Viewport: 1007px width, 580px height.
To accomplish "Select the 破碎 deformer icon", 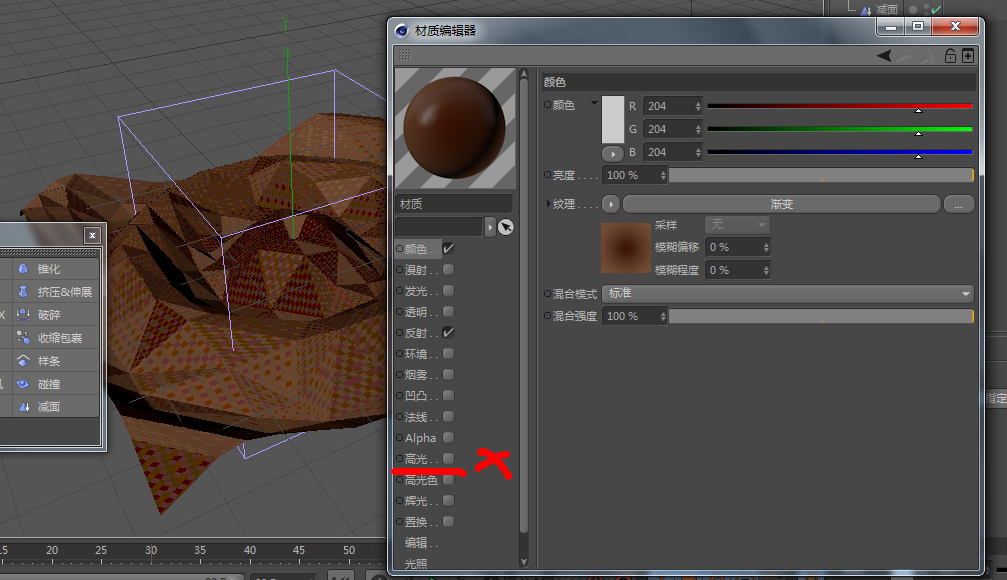I will pos(24,315).
